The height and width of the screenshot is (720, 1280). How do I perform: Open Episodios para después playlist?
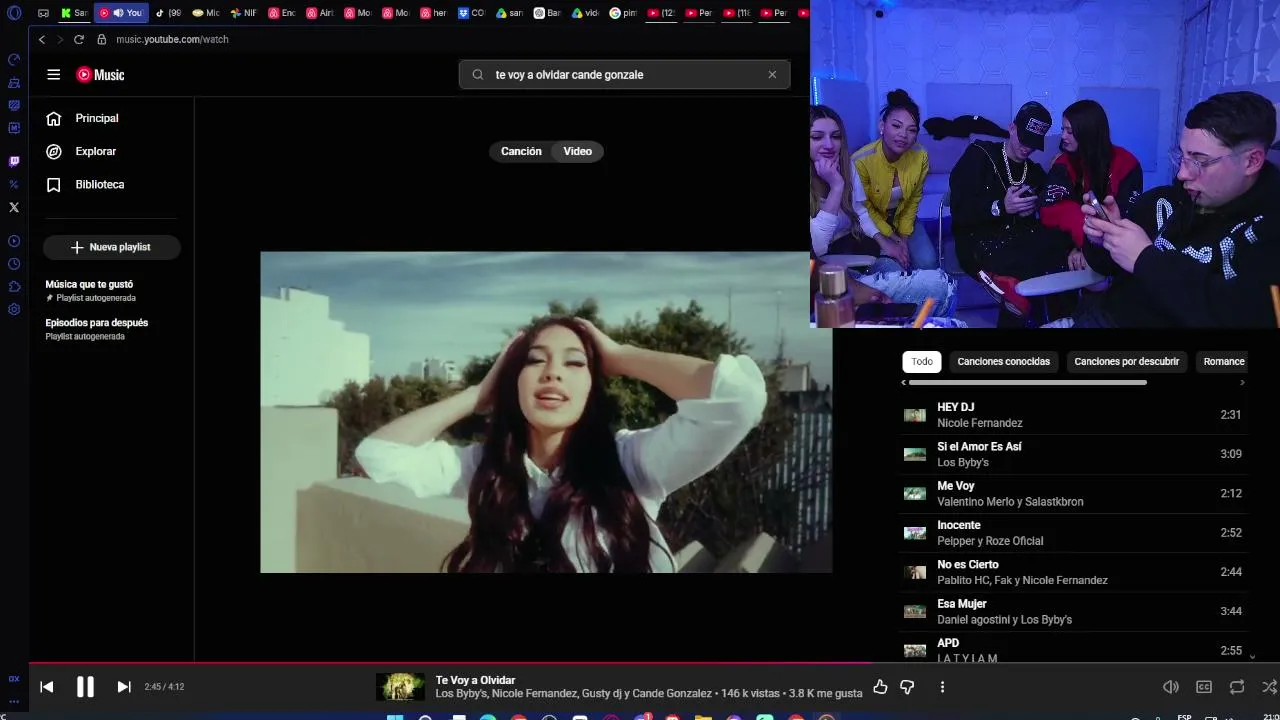(96, 329)
